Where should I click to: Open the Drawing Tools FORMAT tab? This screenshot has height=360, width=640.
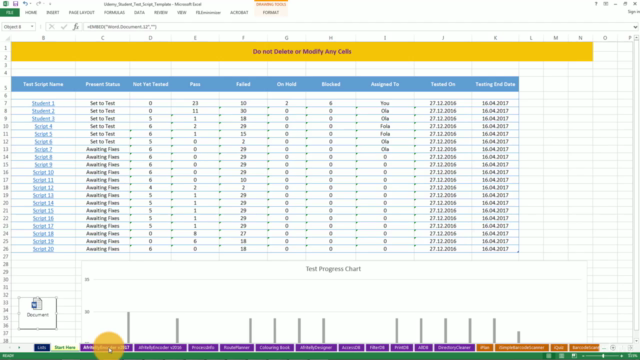[x=271, y=13]
